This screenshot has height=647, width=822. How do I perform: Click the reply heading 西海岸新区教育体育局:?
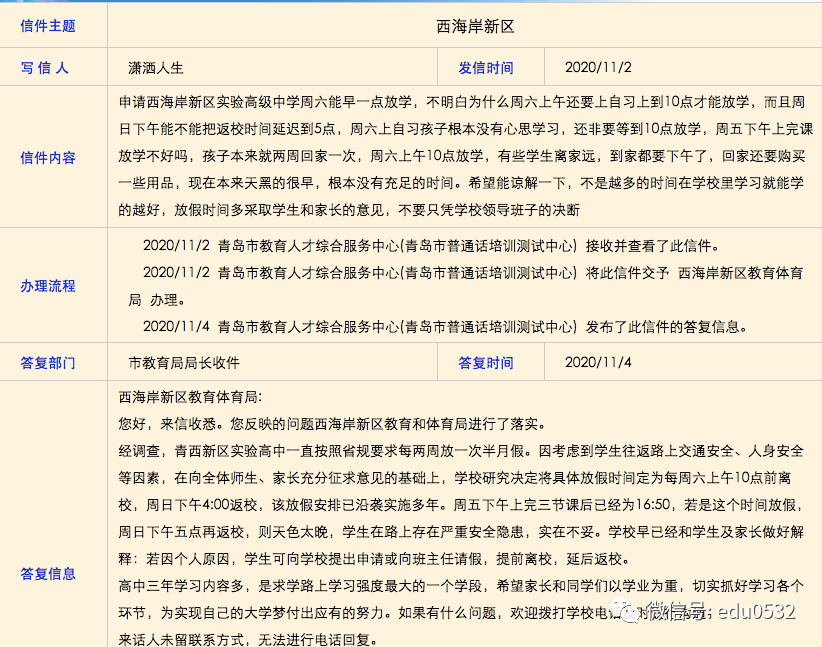click(190, 397)
